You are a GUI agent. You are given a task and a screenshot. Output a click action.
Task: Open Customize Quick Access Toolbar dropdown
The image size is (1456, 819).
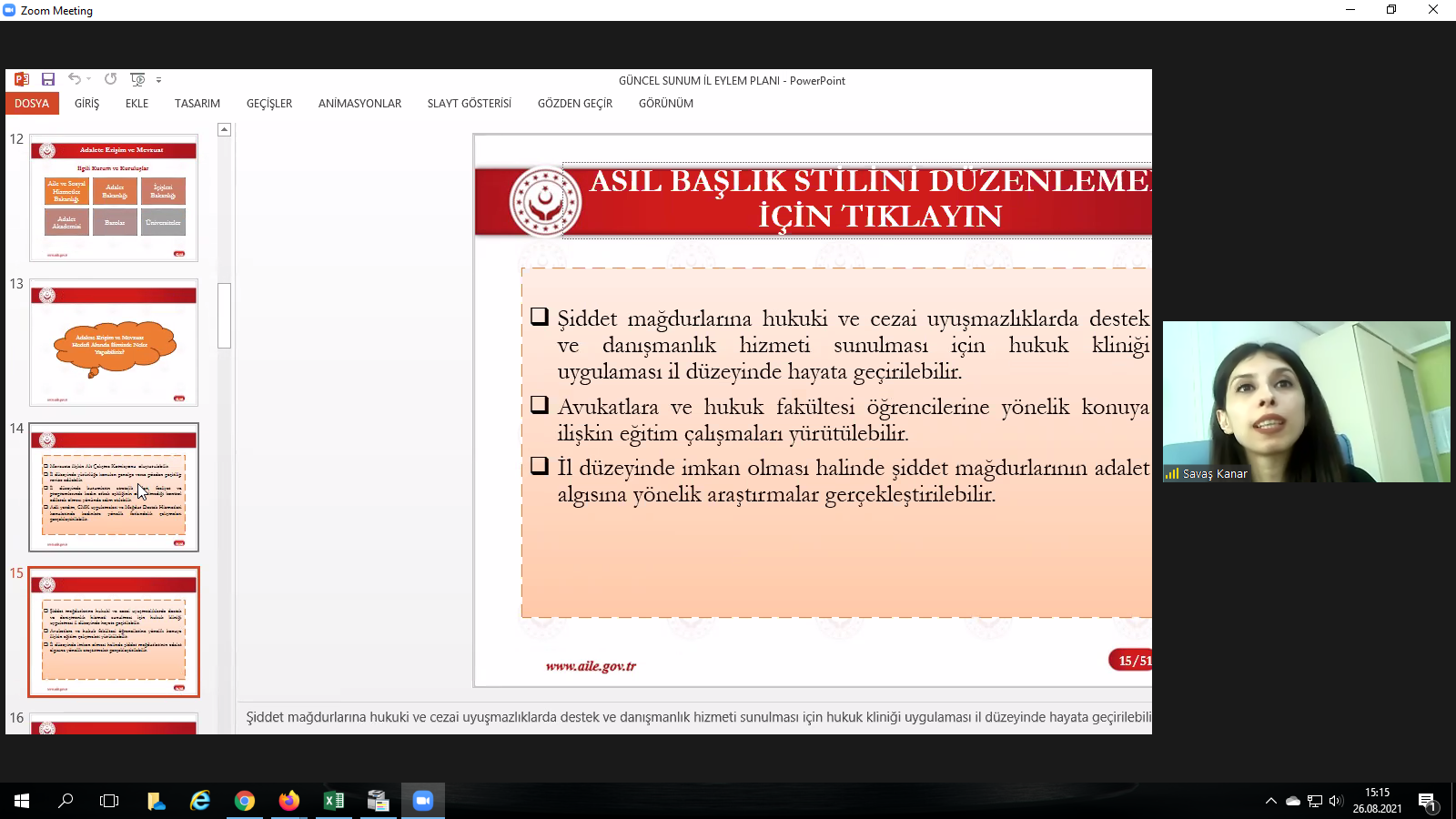[158, 80]
